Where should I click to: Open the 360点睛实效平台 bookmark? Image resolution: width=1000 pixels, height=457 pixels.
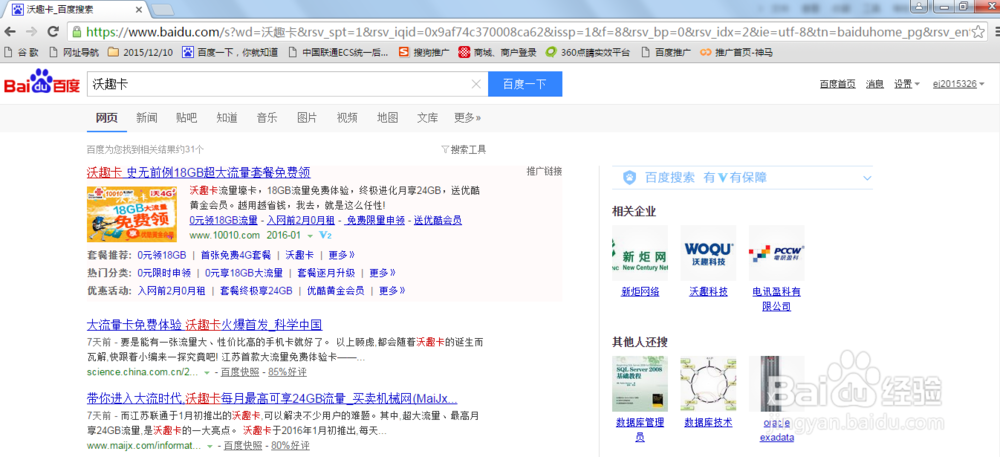(x=587, y=52)
